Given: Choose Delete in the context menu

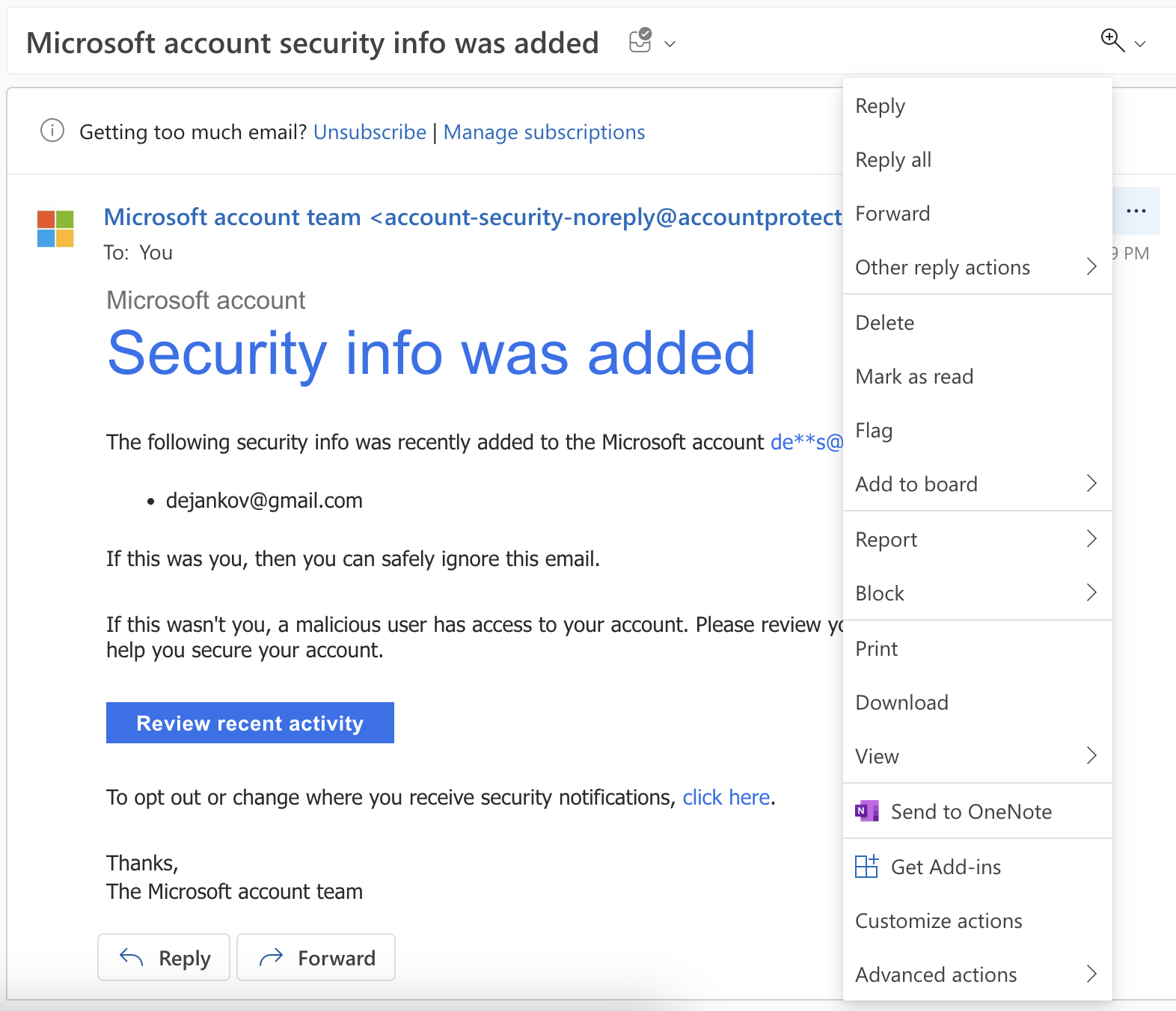Looking at the screenshot, I should (x=885, y=323).
